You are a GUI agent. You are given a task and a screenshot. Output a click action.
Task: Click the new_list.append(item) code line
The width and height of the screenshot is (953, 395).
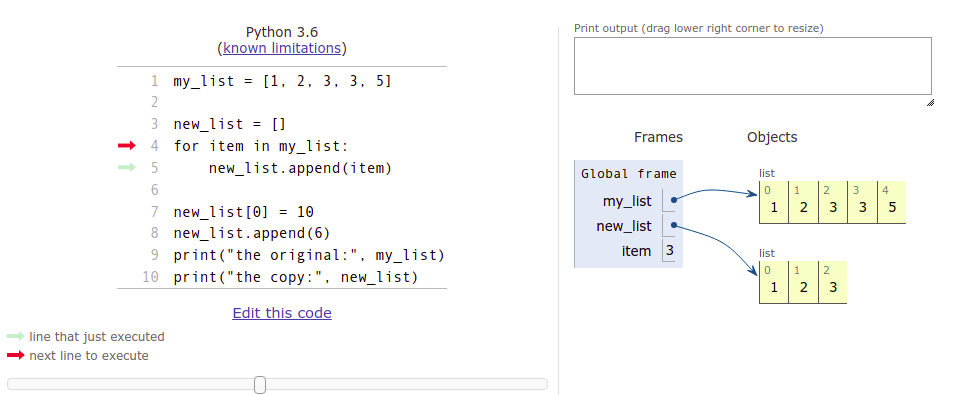click(300, 168)
